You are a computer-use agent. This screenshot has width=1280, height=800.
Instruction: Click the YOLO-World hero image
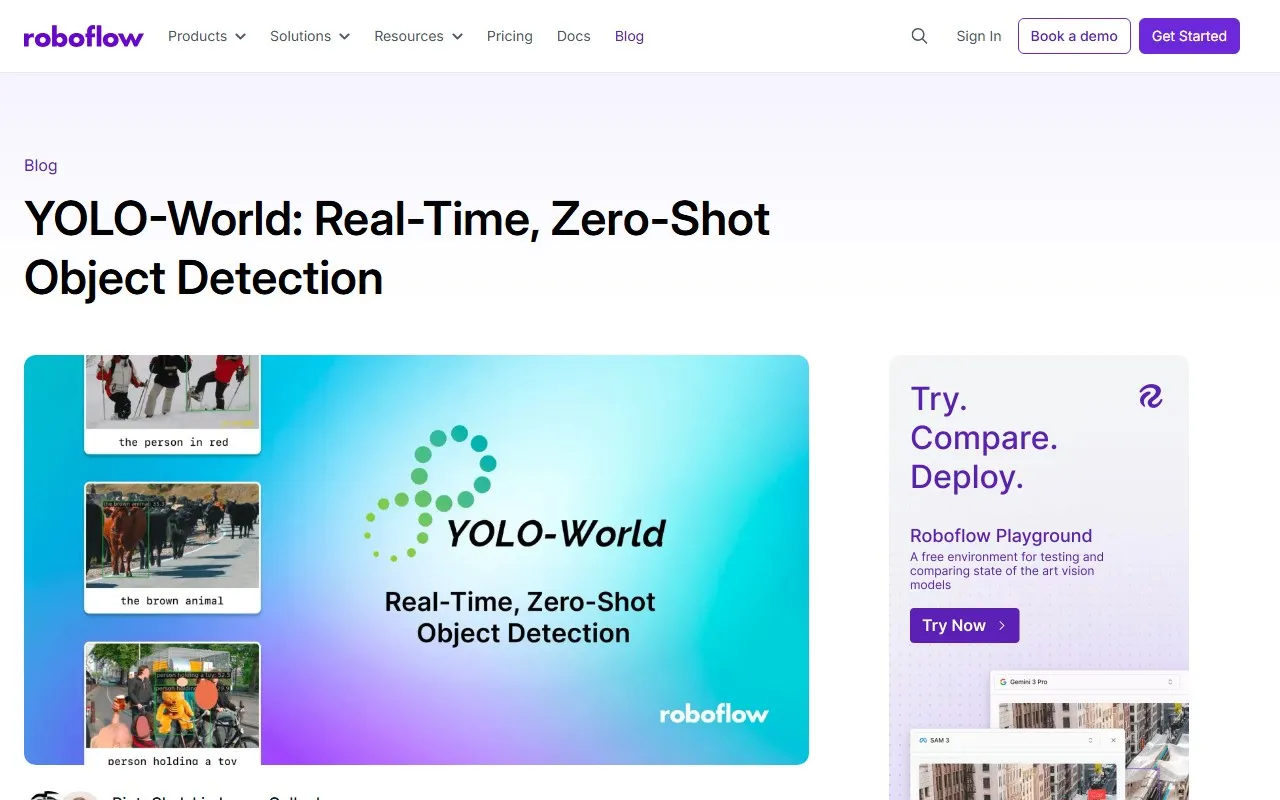pyautogui.click(x=416, y=560)
